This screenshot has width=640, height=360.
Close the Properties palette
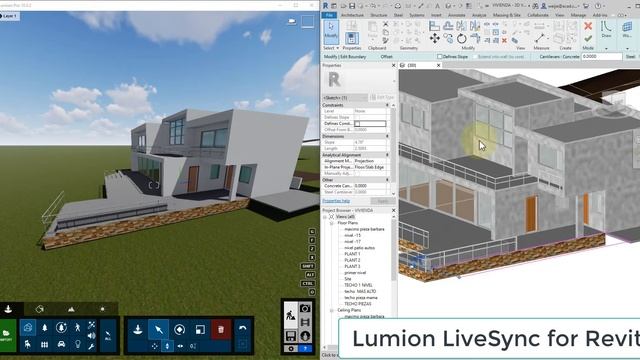point(393,65)
